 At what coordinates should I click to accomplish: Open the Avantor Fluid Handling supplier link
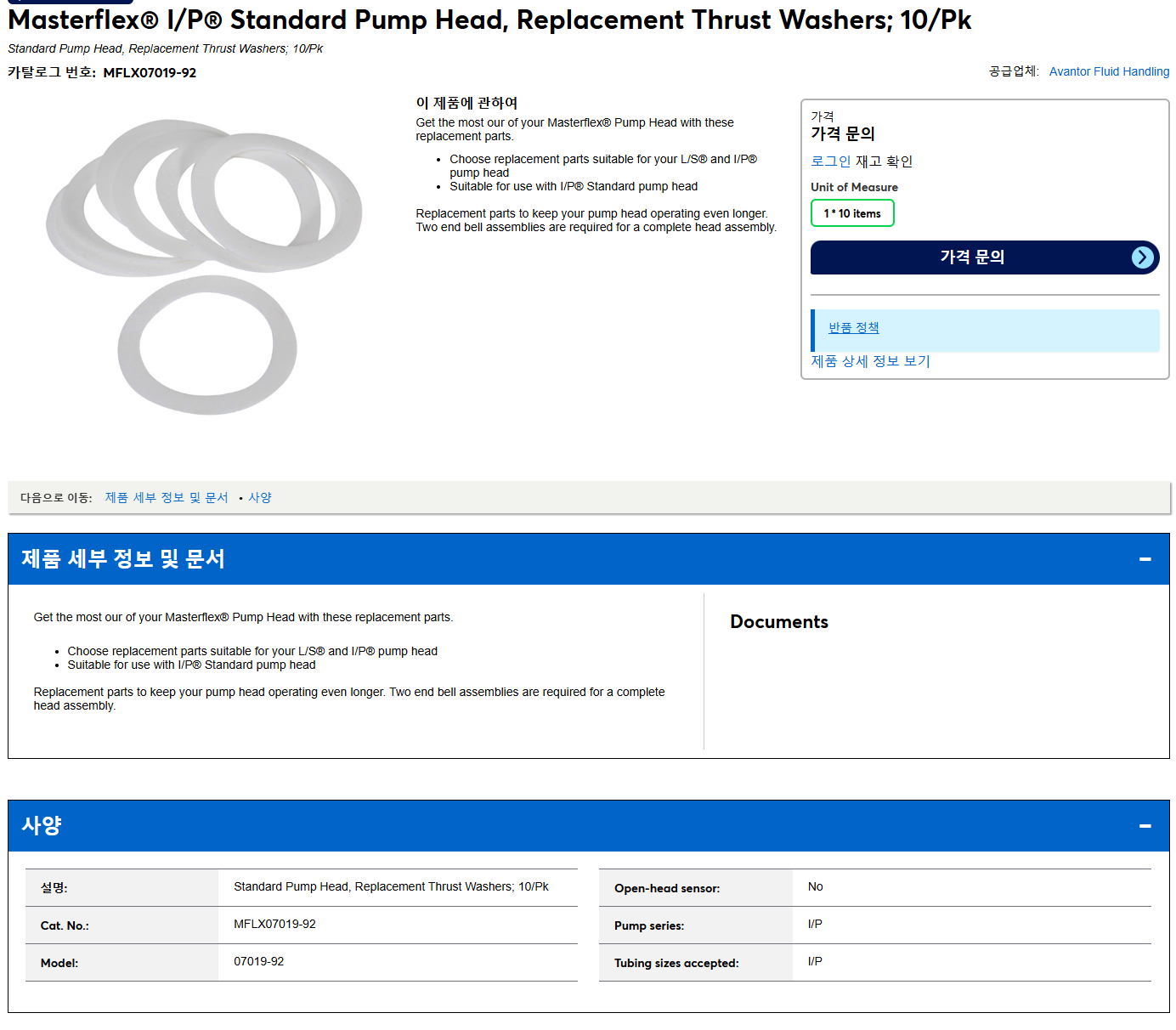click(1109, 71)
